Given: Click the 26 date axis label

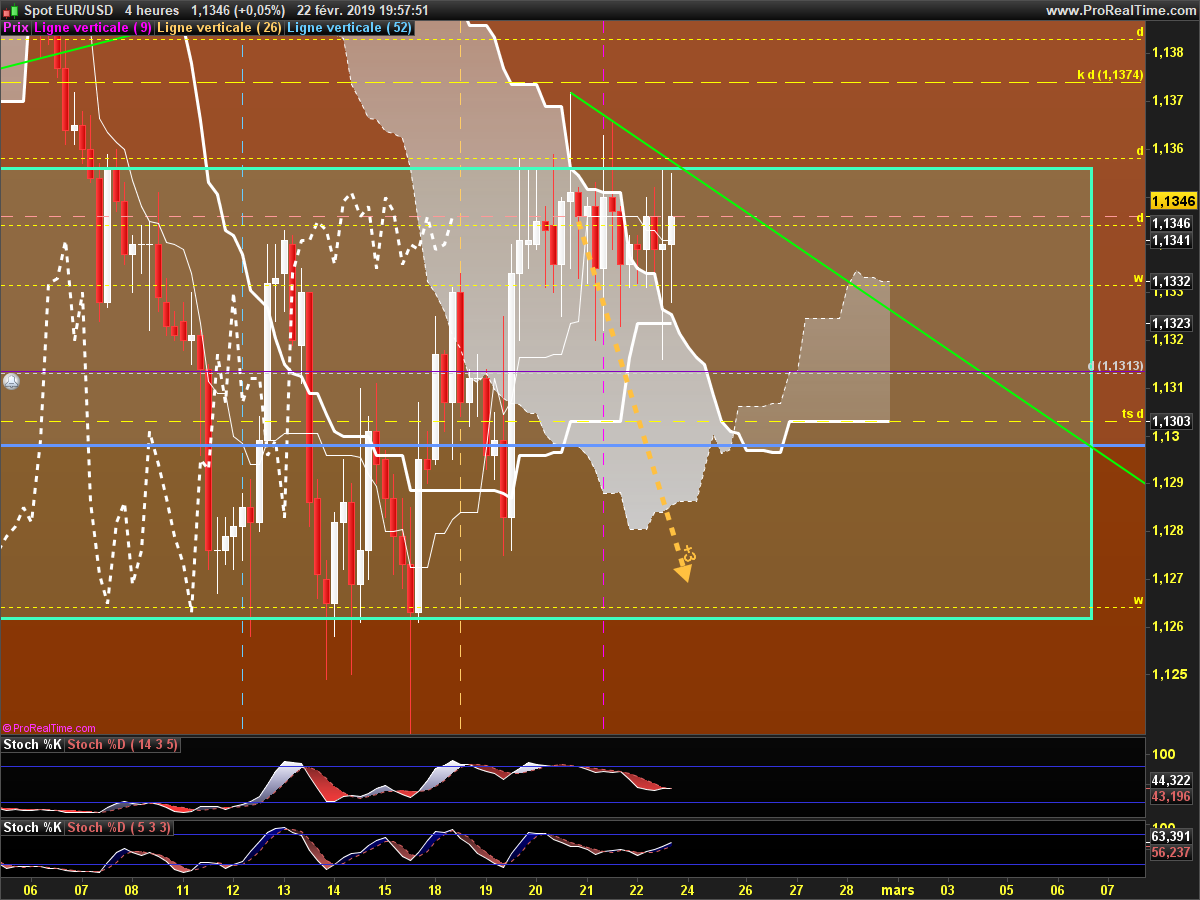Looking at the screenshot, I should click(745, 889).
